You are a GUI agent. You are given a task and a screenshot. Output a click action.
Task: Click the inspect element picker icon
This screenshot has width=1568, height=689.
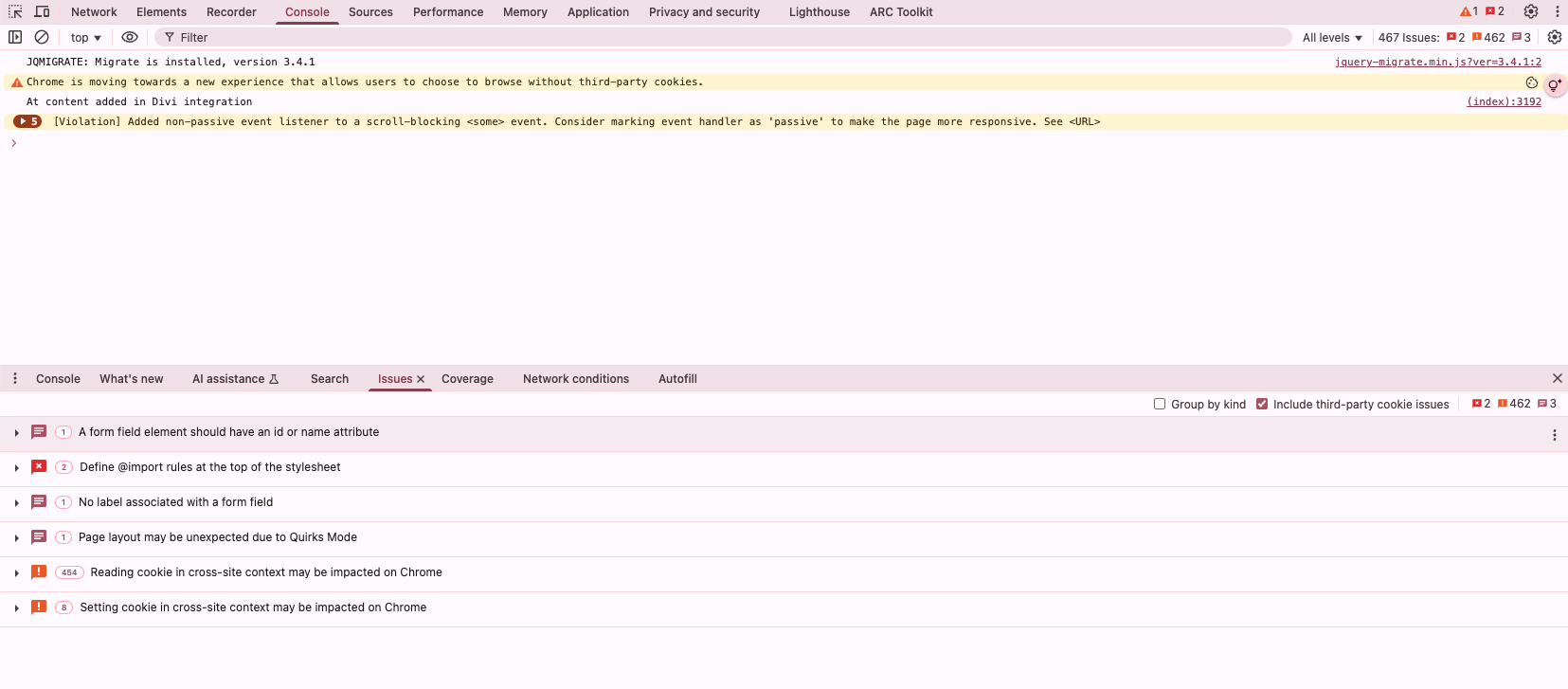coord(15,12)
